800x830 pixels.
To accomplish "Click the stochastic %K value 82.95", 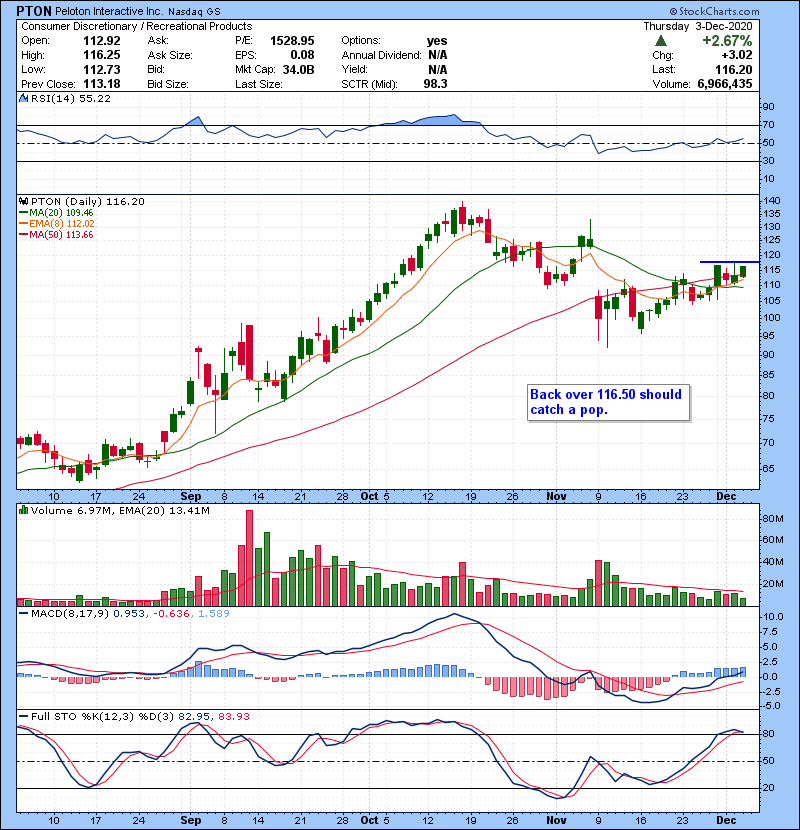I will (x=194, y=716).
